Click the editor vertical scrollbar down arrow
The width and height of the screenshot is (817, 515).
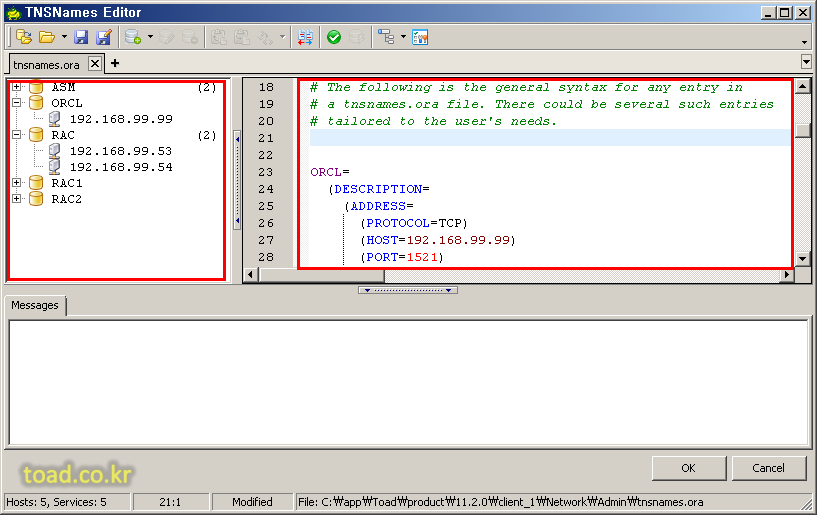coord(803,259)
